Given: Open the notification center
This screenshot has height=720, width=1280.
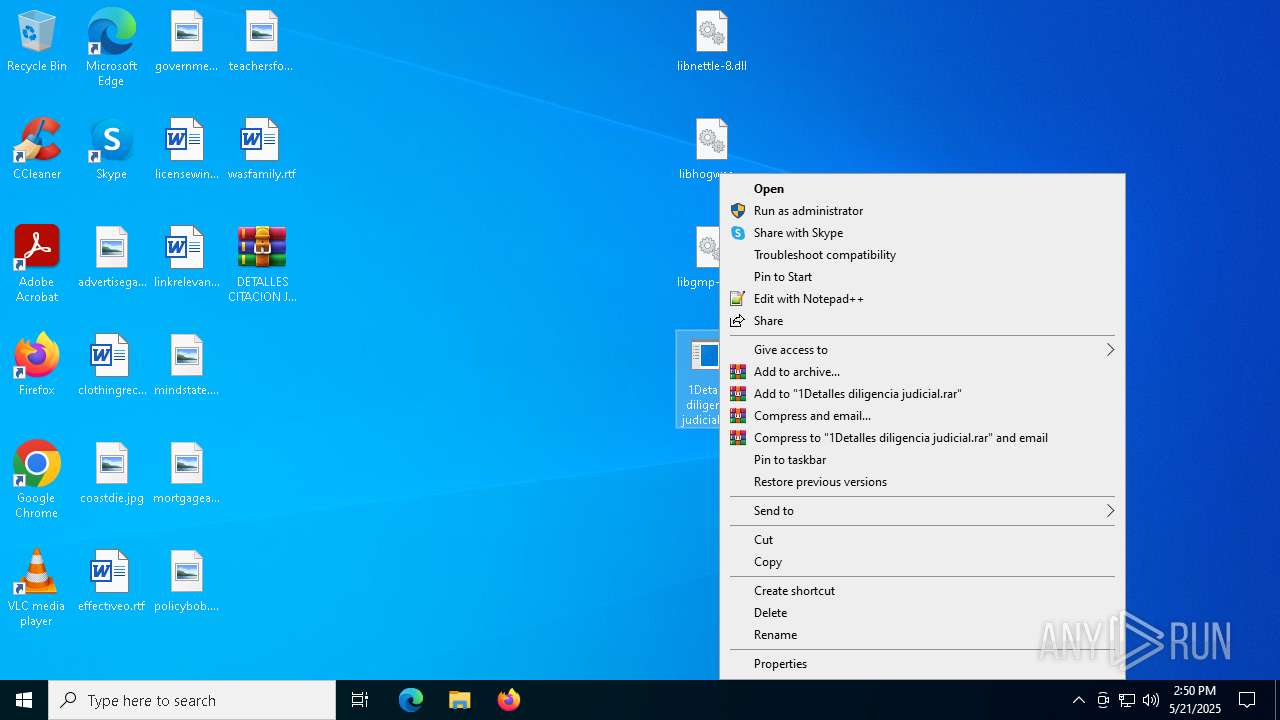Looking at the screenshot, I should (1247, 700).
